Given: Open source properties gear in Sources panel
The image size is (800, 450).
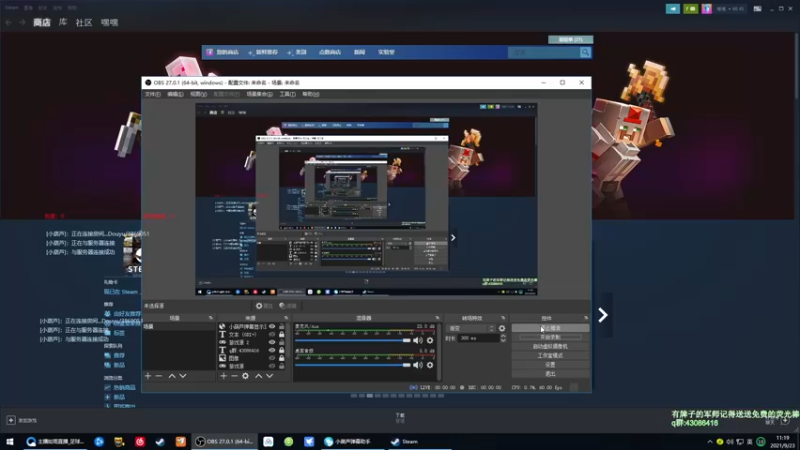Looking at the screenshot, I should click(245, 376).
